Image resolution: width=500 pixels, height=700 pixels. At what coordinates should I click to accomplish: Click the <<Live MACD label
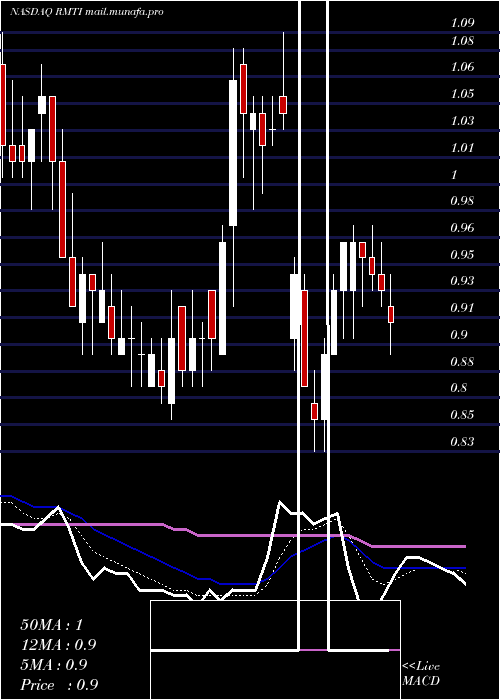(421, 674)
